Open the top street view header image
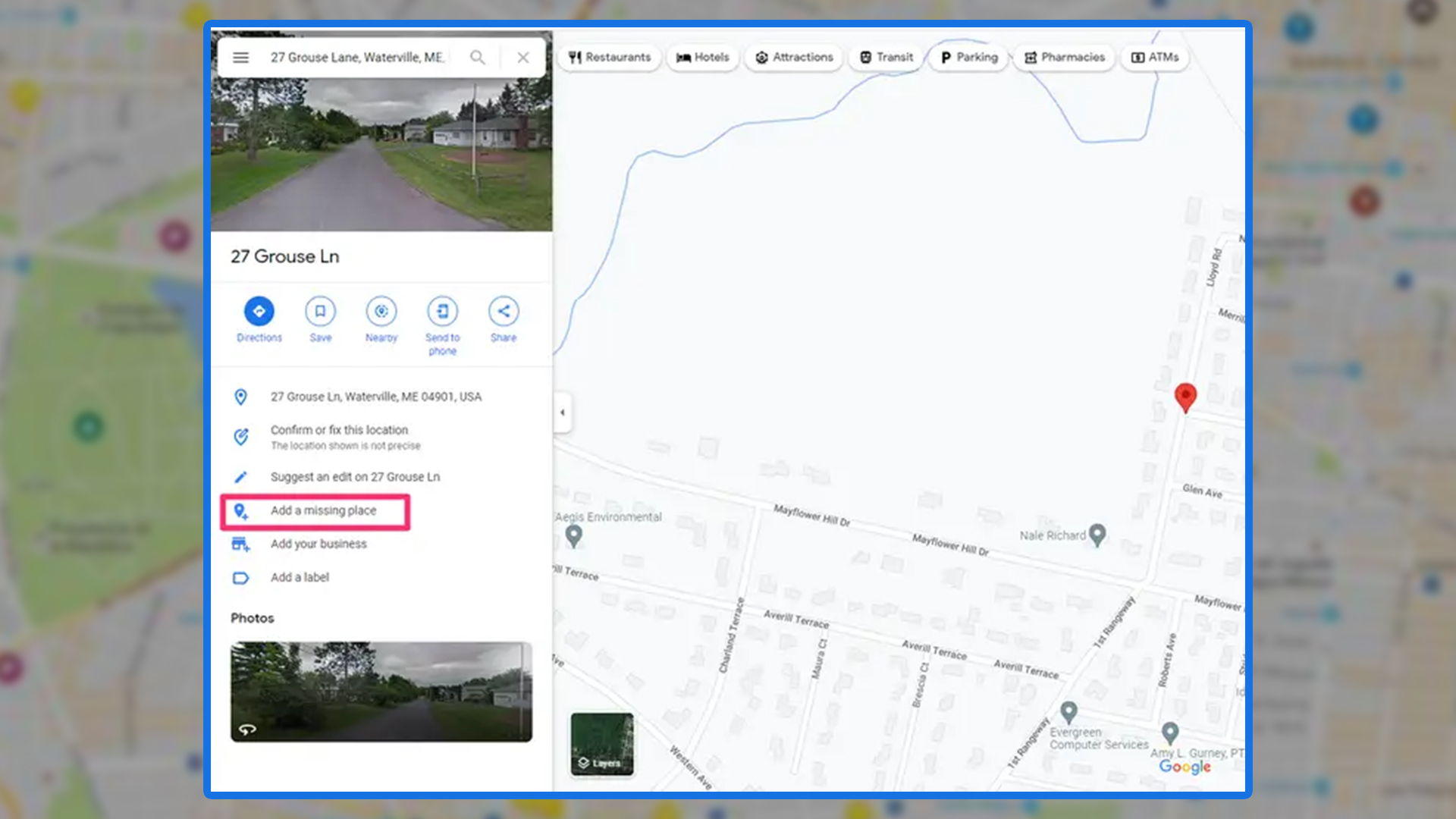1456x819 pixels. (x=381, y=155)
